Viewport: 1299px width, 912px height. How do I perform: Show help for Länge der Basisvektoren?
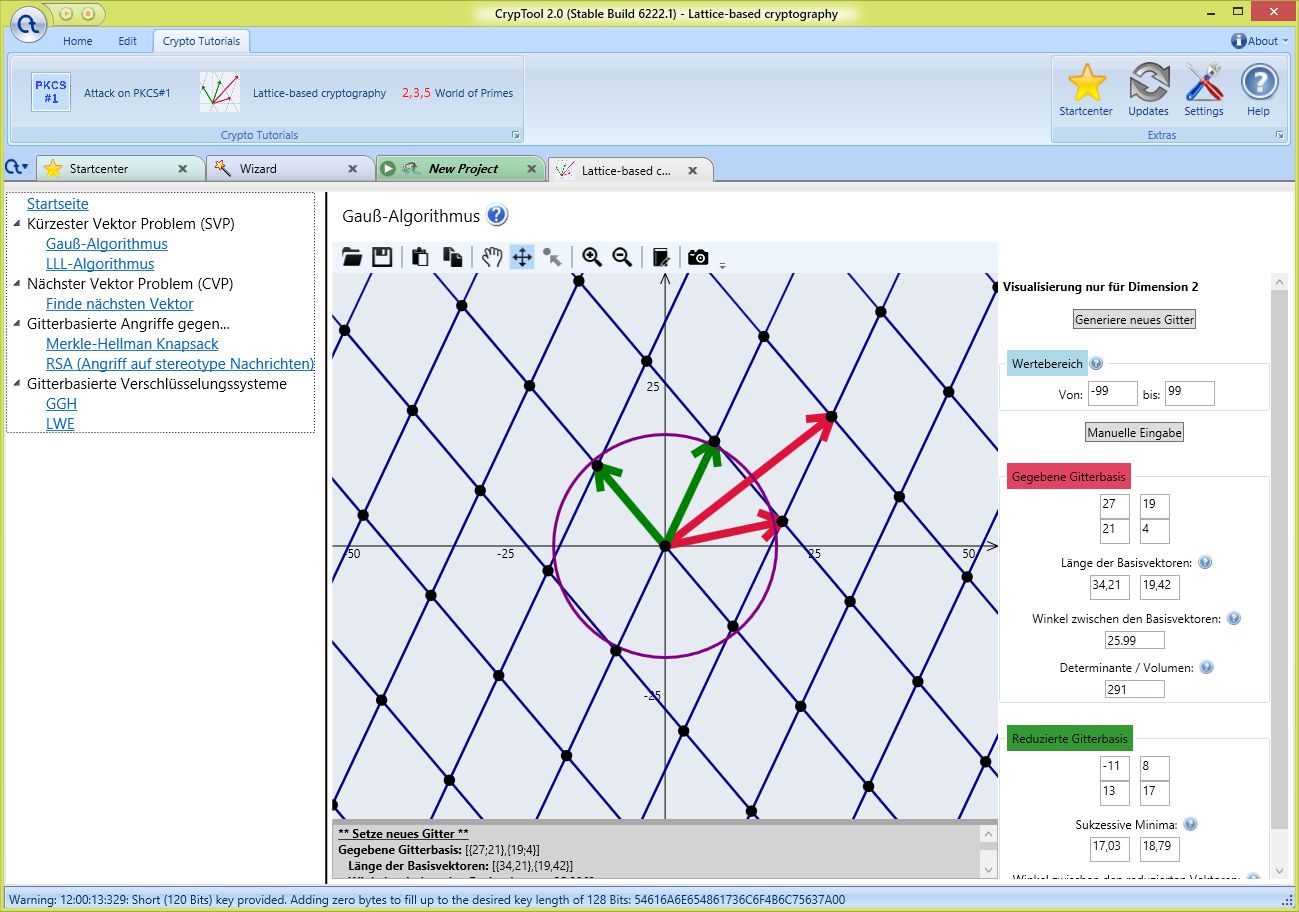(x=1204, y=562)
